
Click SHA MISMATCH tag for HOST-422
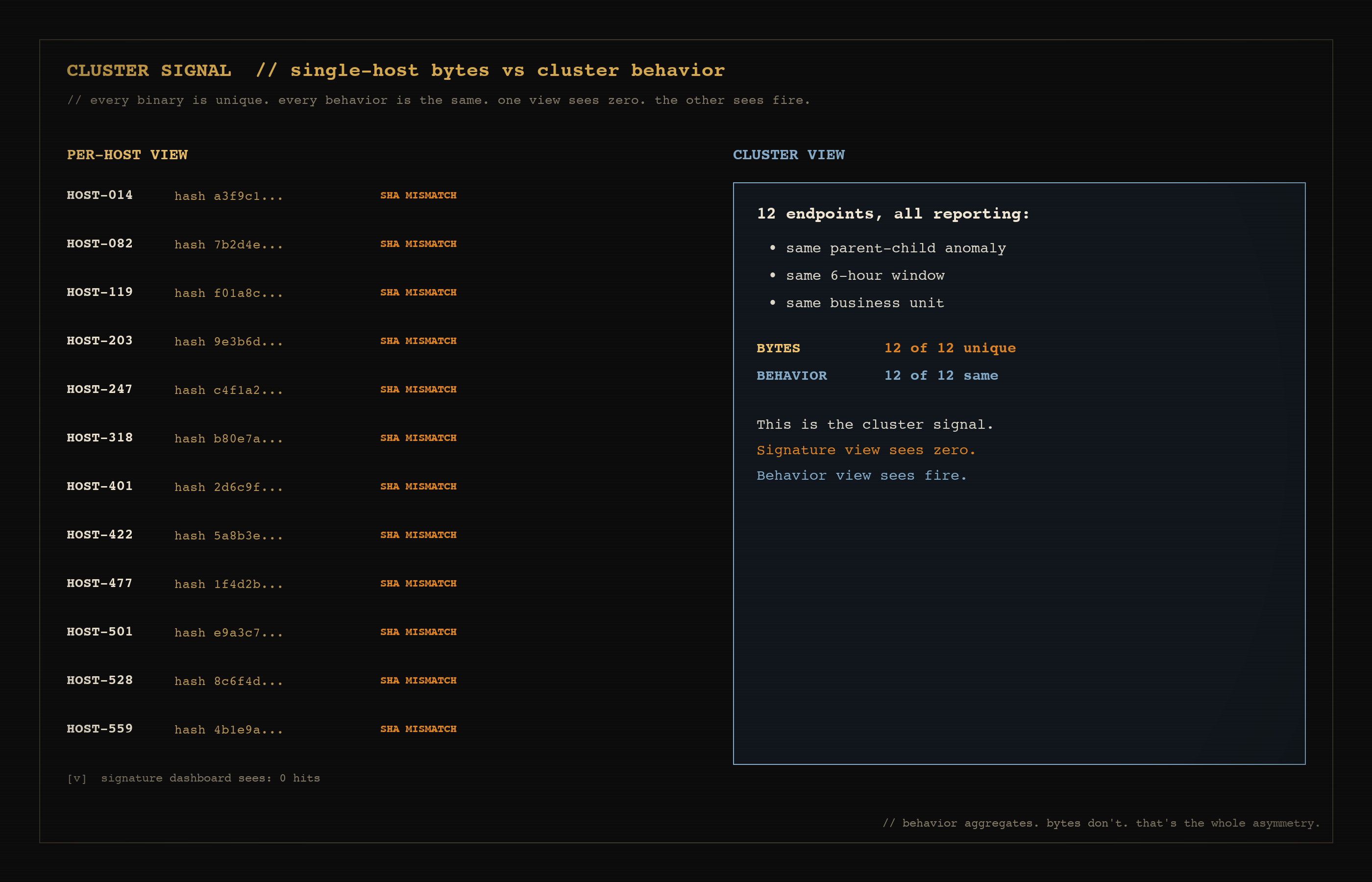pos(418,535)
